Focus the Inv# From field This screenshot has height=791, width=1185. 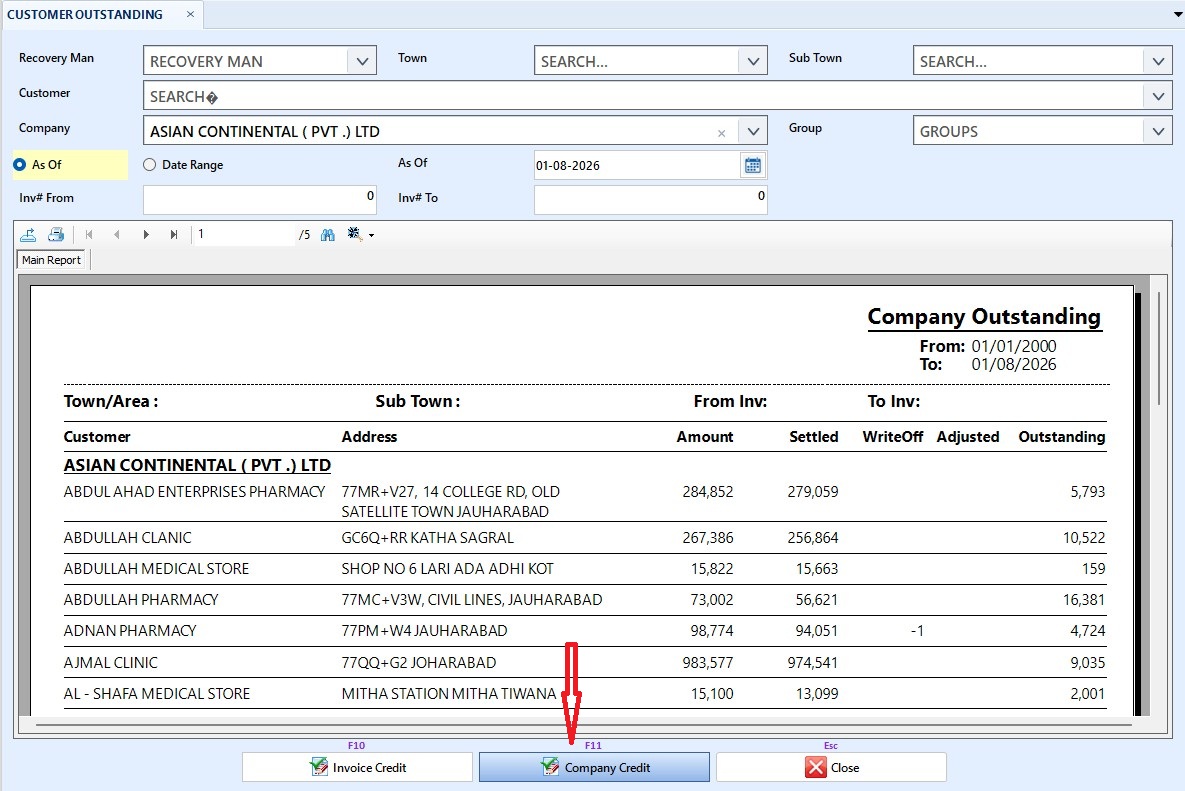point(260,199)
